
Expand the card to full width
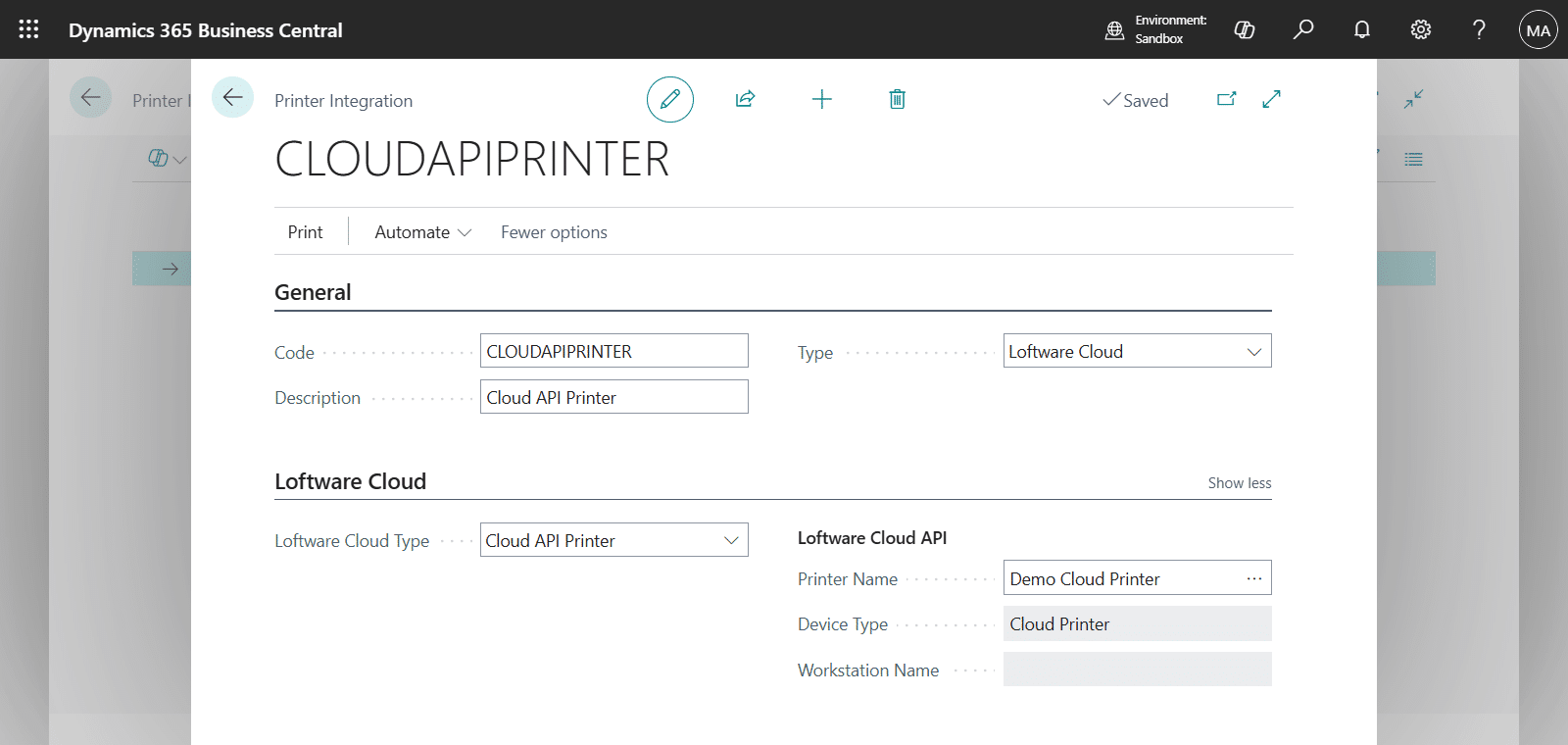point(1272,99)
